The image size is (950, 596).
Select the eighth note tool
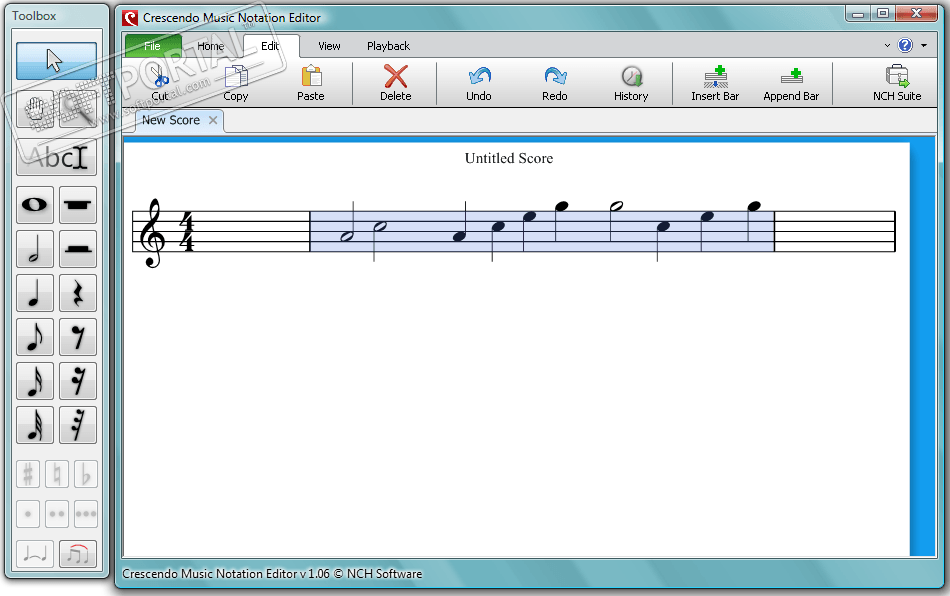coord(35,337)
